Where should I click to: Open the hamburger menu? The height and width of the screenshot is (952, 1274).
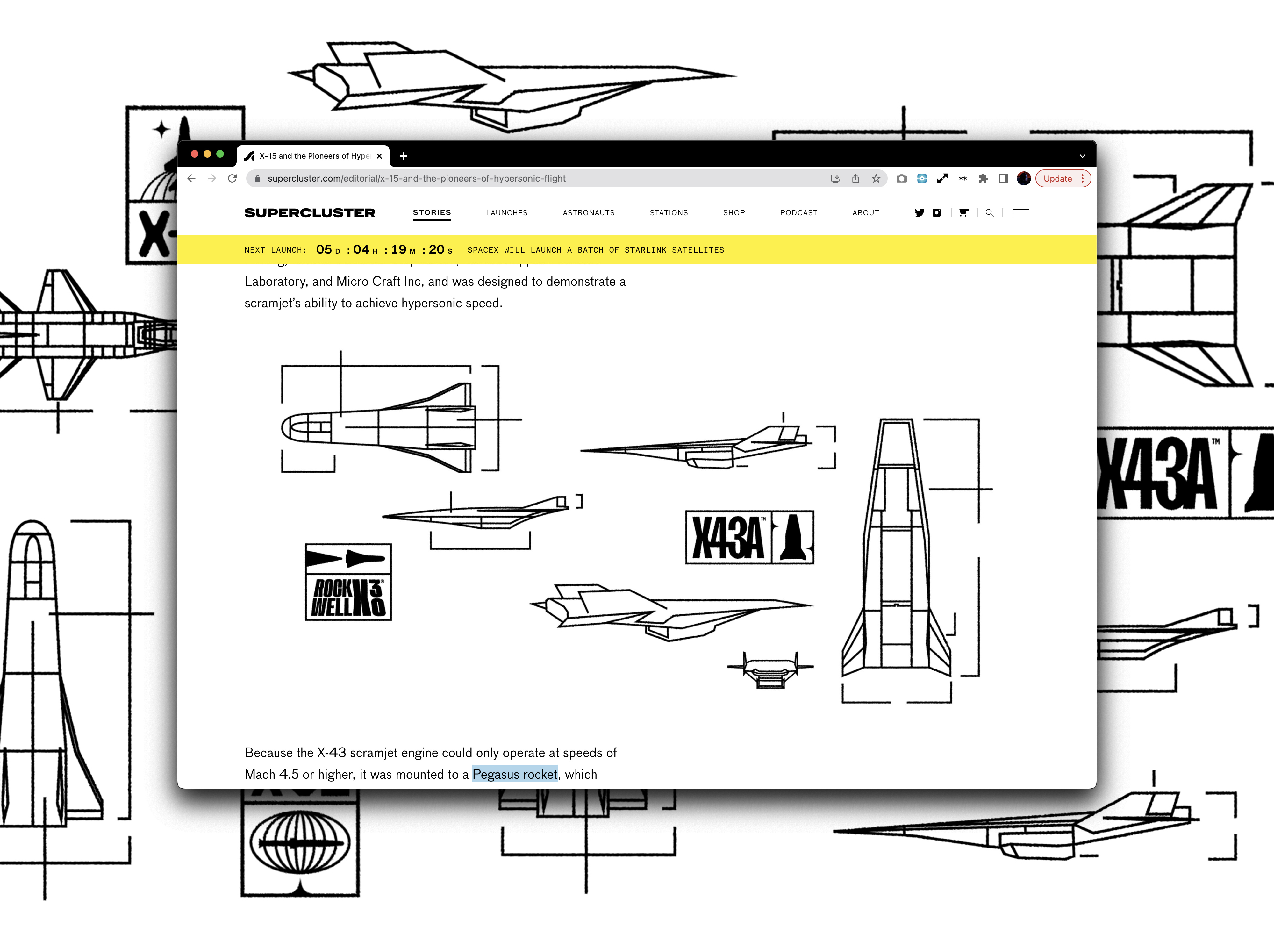point(1020,213)
